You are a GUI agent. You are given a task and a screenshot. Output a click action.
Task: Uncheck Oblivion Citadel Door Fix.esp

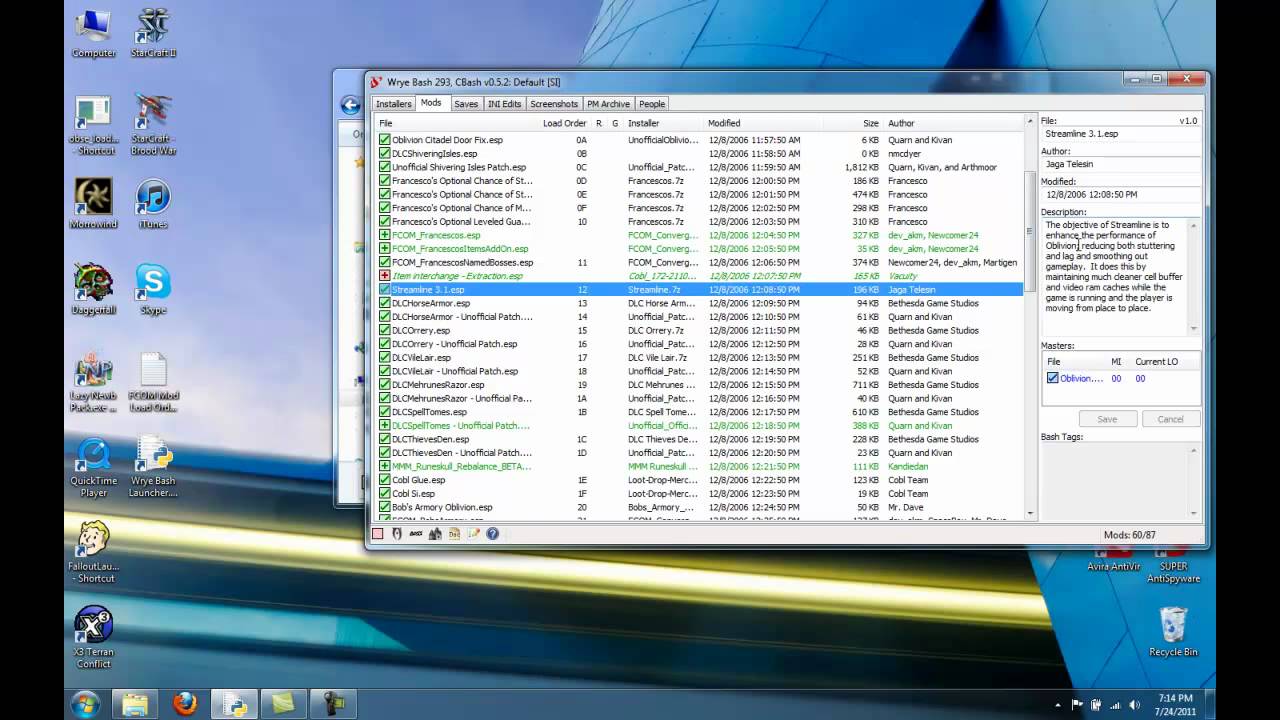click(385, 140)
